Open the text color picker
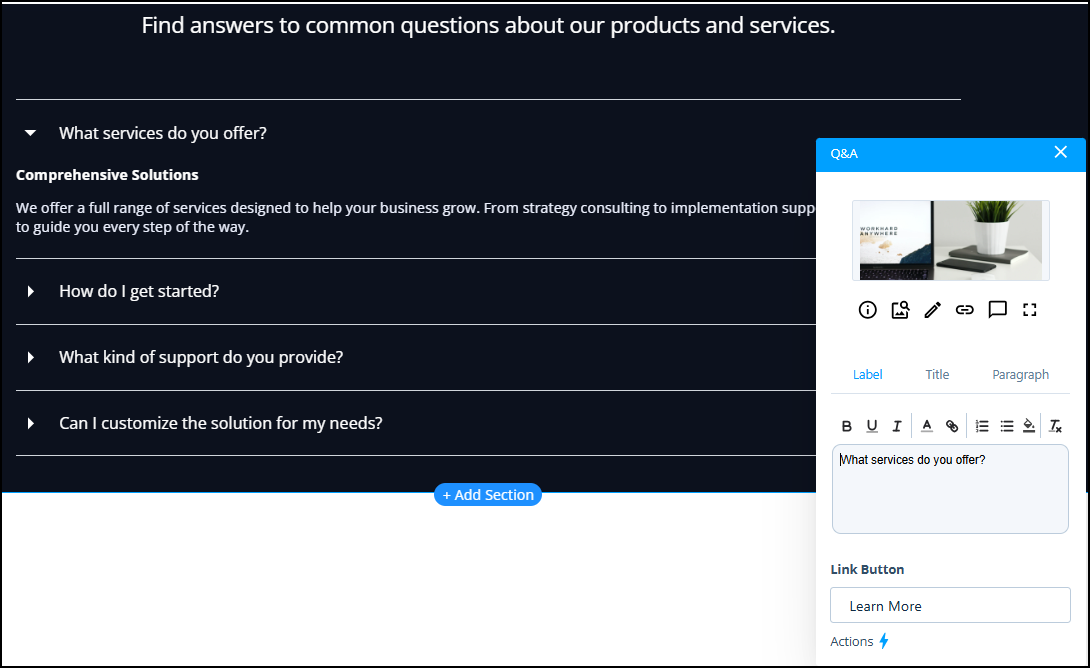The width and height of the screenshot is (1090, 668). [927, 426]
